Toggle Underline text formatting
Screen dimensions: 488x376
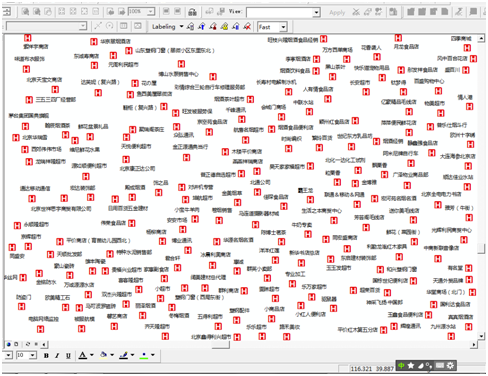point(68,355)
